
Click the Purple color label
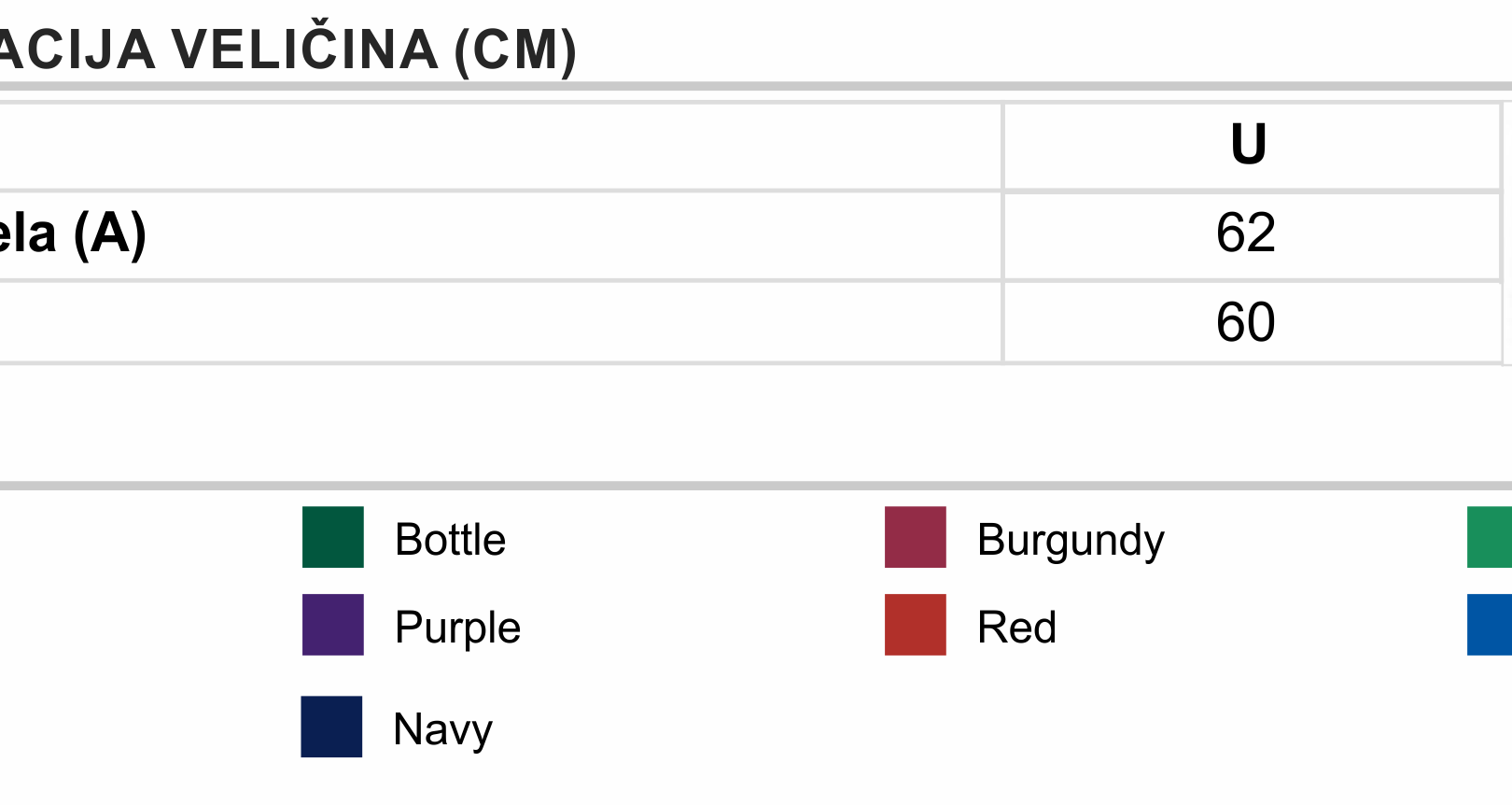tap(457, 628)
